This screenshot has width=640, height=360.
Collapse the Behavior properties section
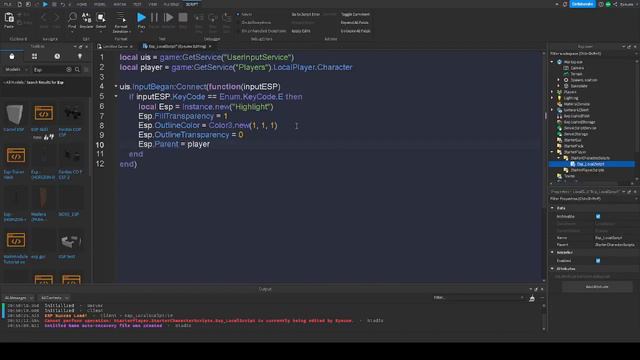point(552,252)
